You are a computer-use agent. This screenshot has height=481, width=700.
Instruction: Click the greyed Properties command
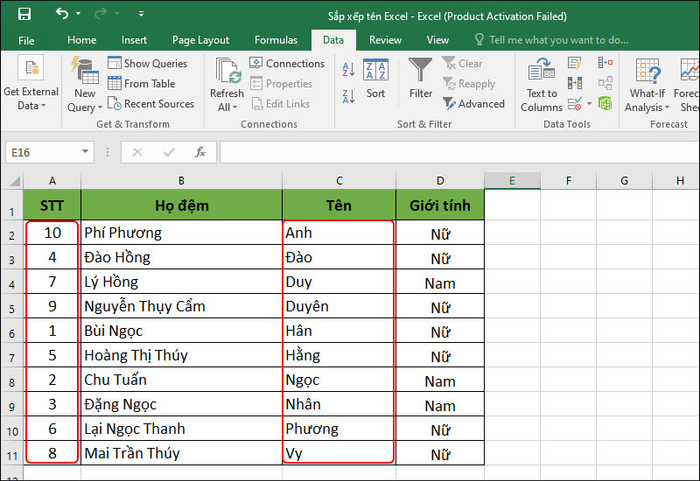click(x=281, y=84)
